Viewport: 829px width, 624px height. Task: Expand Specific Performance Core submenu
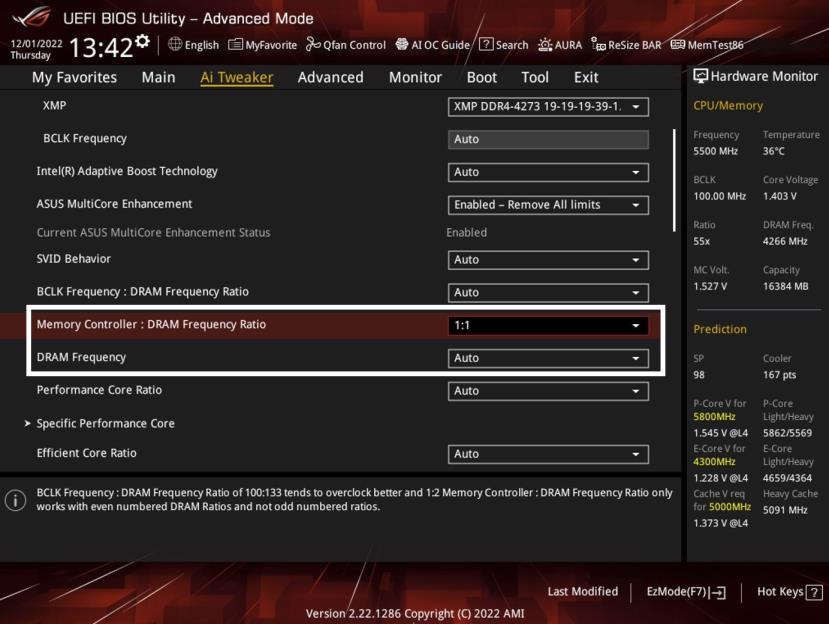(105, 424)
